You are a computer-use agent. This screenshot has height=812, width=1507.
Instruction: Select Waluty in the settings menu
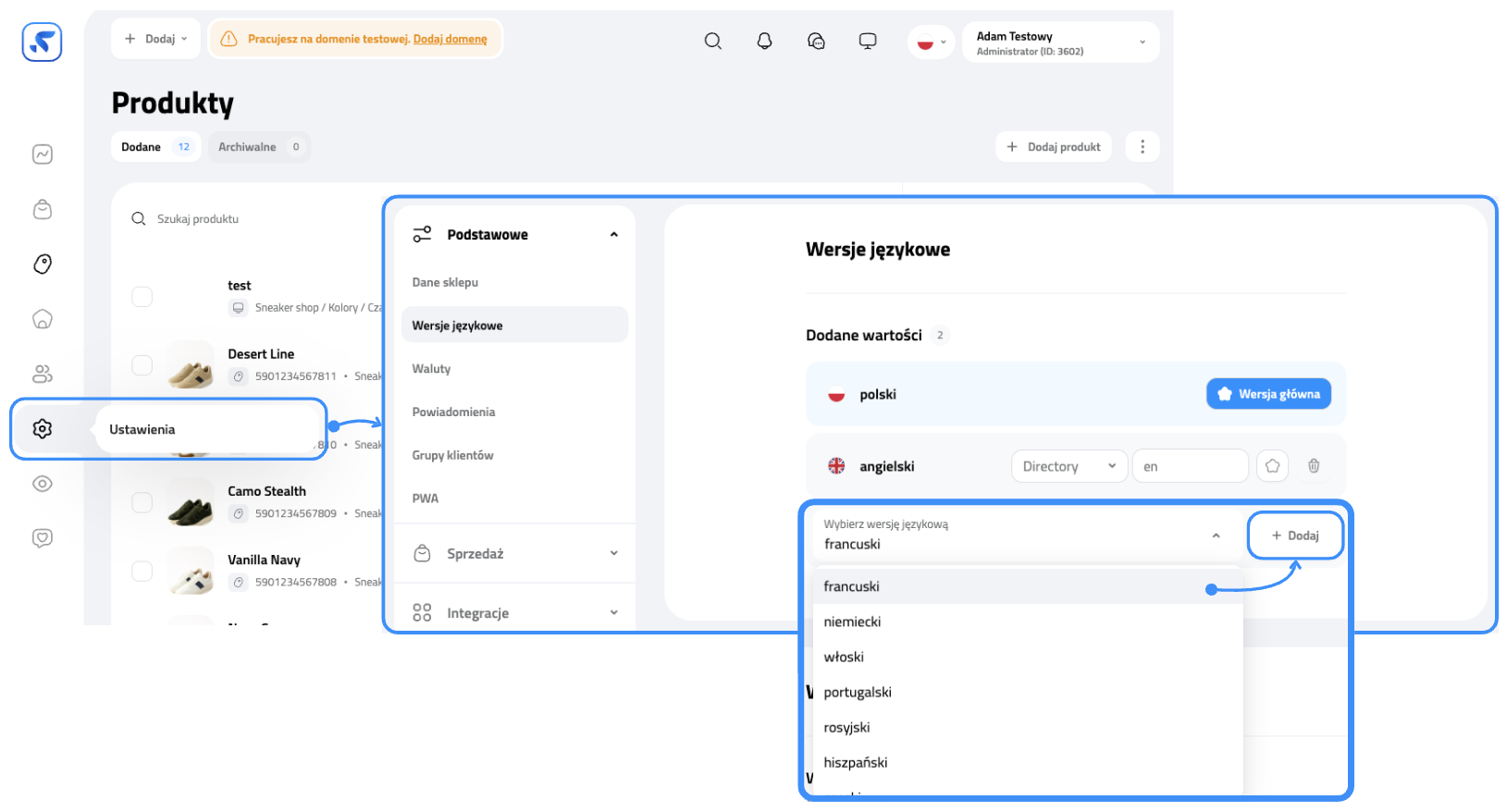432,369
